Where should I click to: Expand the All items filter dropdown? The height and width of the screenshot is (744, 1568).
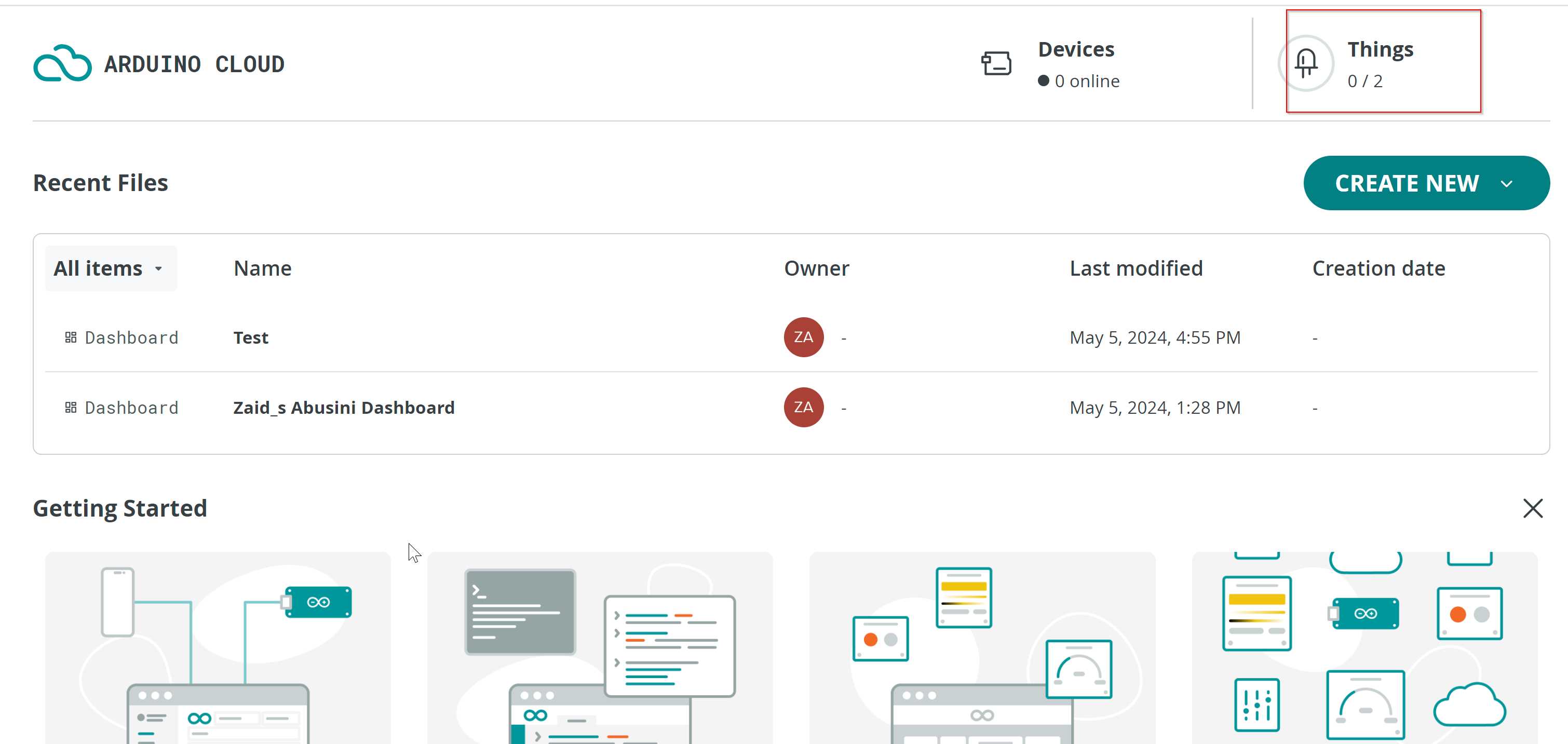pyautogui.click(x=108, y=268)
